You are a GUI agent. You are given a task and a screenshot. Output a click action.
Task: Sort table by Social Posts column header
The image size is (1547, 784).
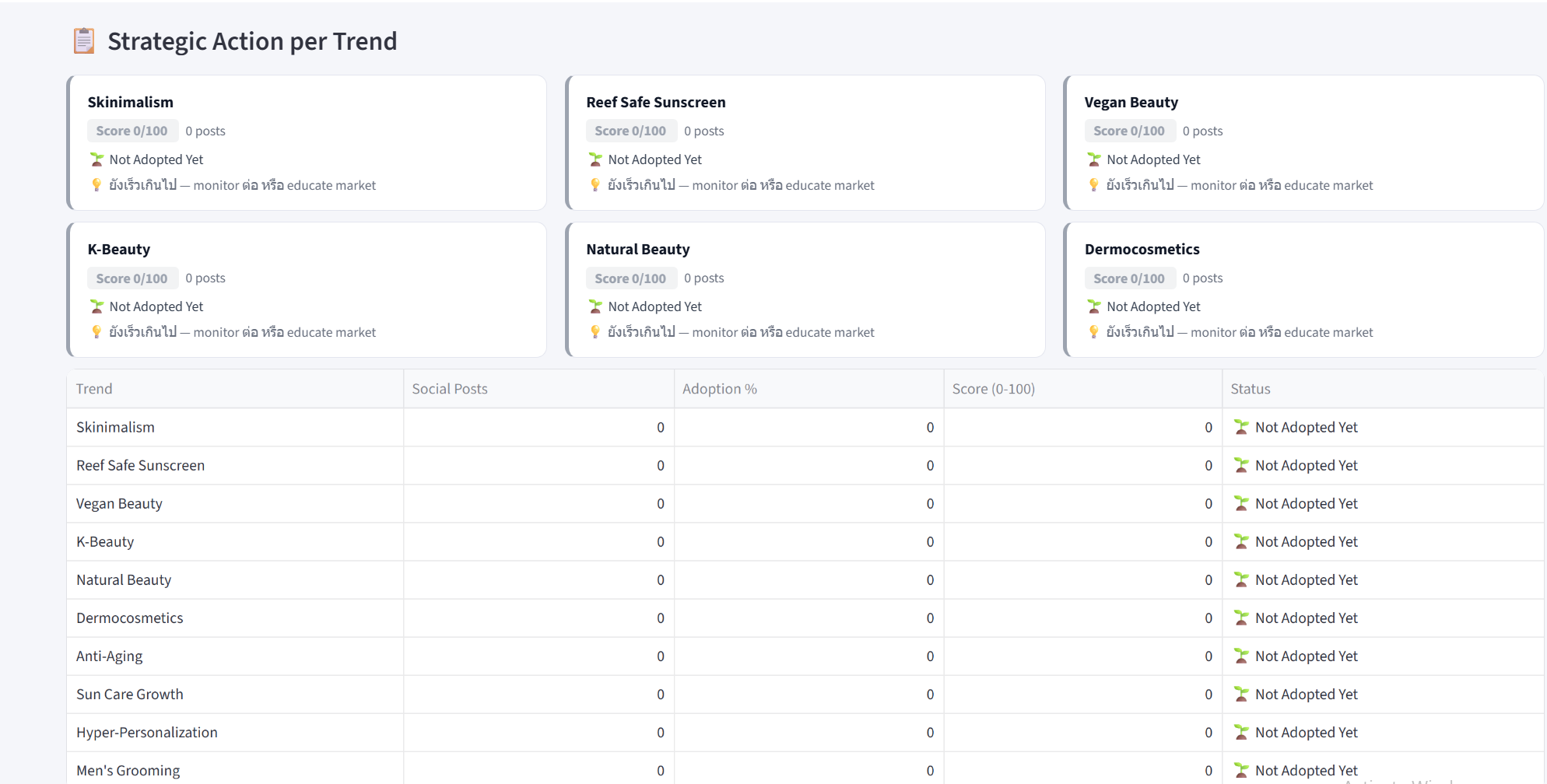tap(450, 389)
